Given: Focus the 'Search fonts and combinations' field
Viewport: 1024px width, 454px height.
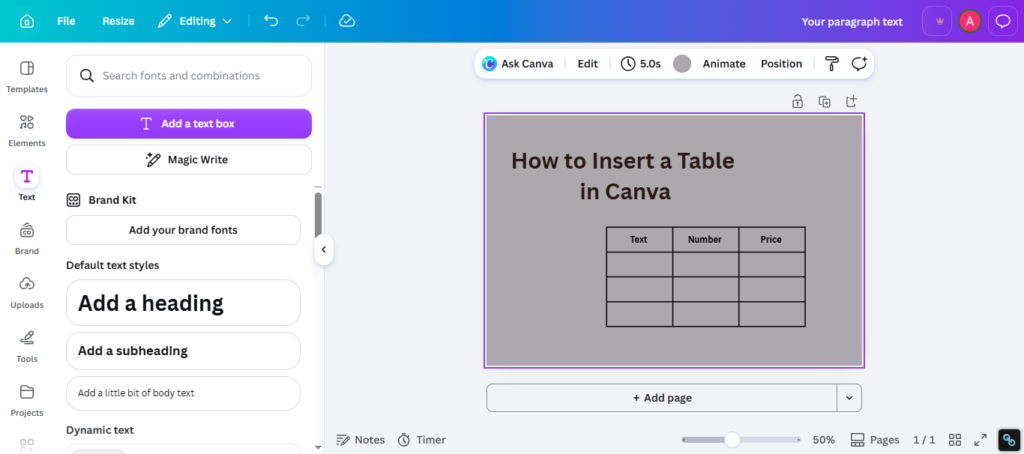Looking at the screenshot, I should (189, 76).
